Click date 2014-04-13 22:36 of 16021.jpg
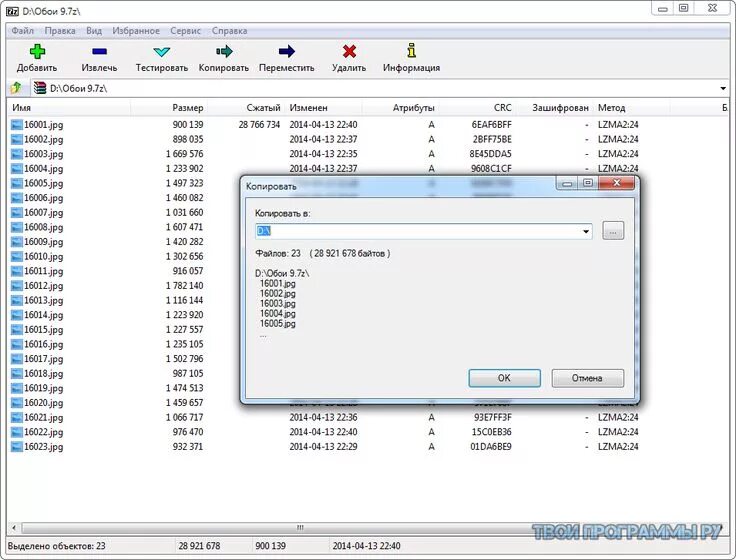 [x=323, y=418]
